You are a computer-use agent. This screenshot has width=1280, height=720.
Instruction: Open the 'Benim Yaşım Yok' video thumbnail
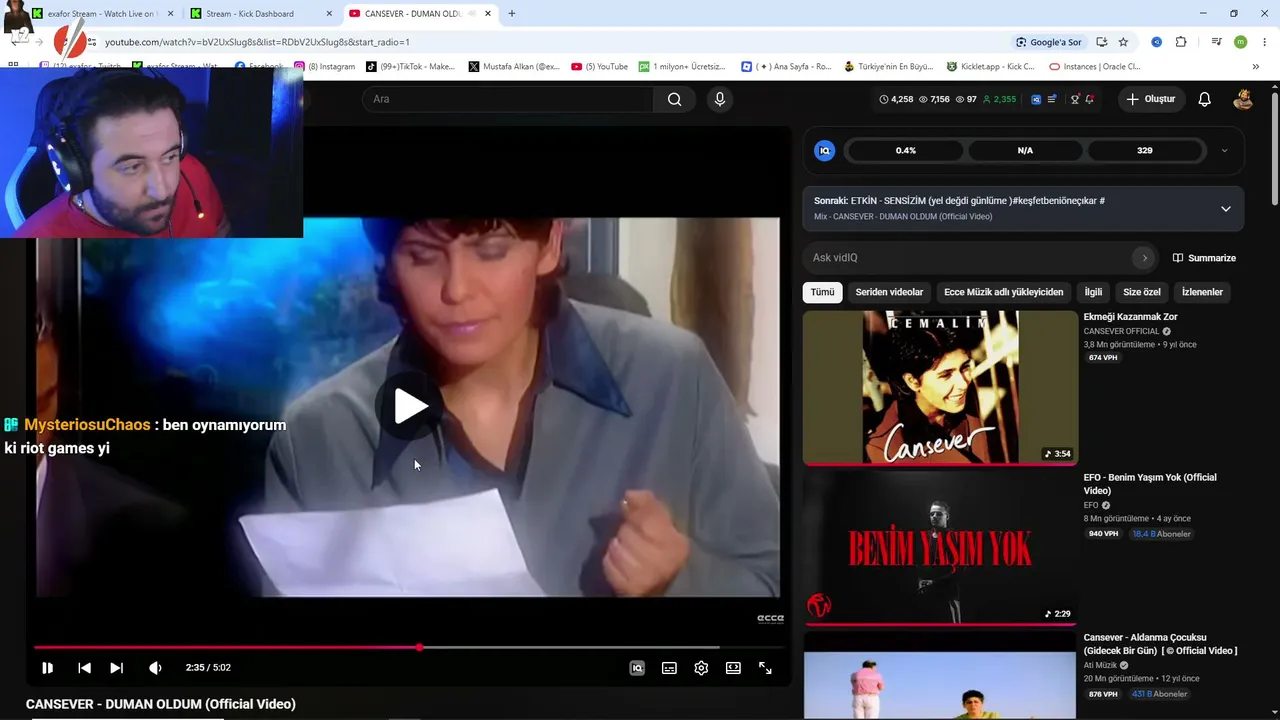940,548
